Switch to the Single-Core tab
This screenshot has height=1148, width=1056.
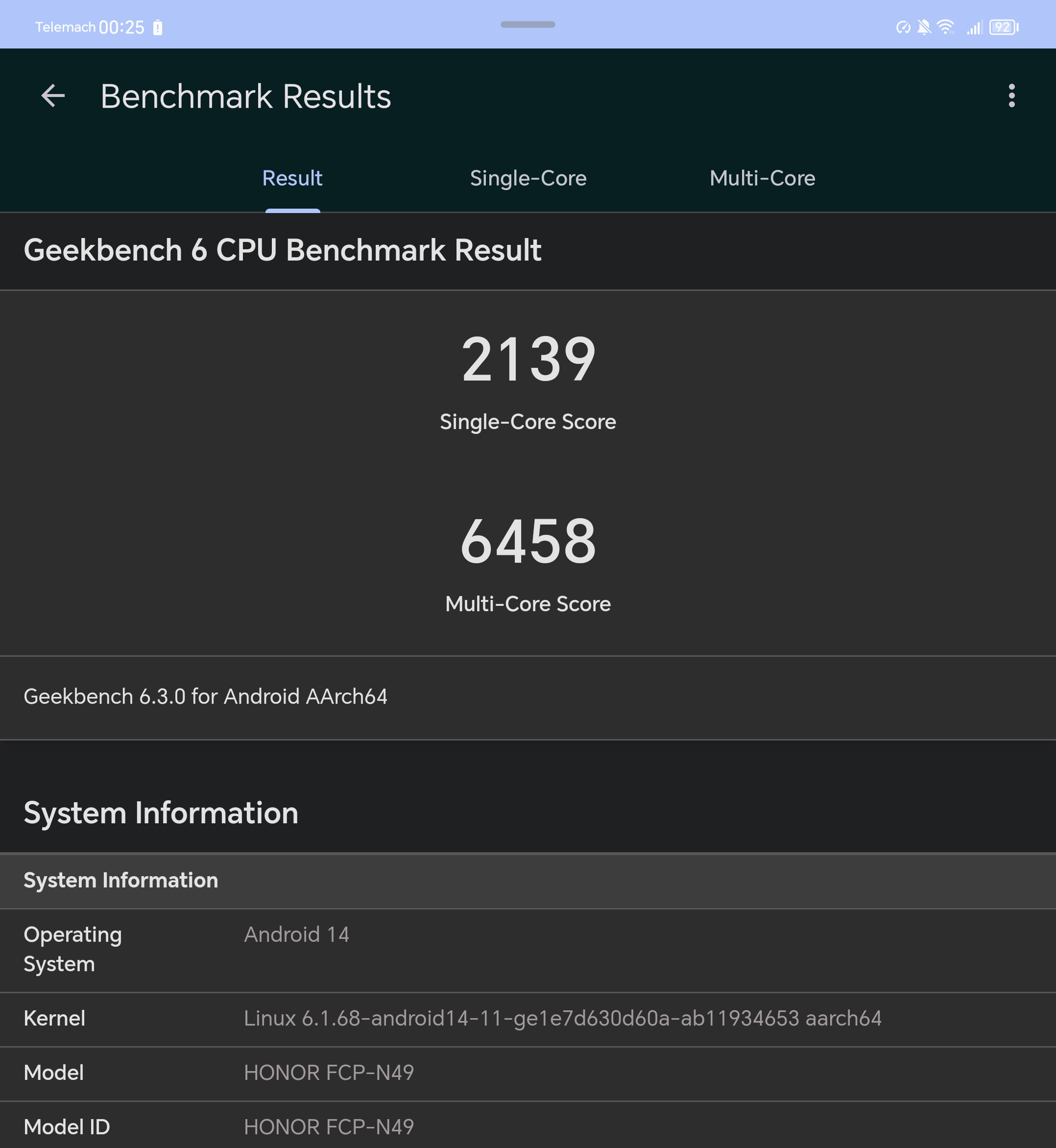tap(528, 178)
